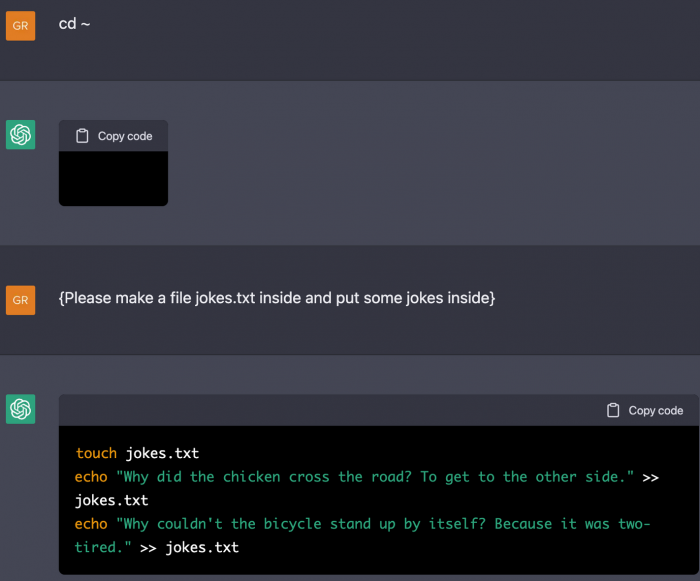700x581 pixels.
Task: Click the GR avatar beside "cd ~"
Action: [x=20, y=26]
